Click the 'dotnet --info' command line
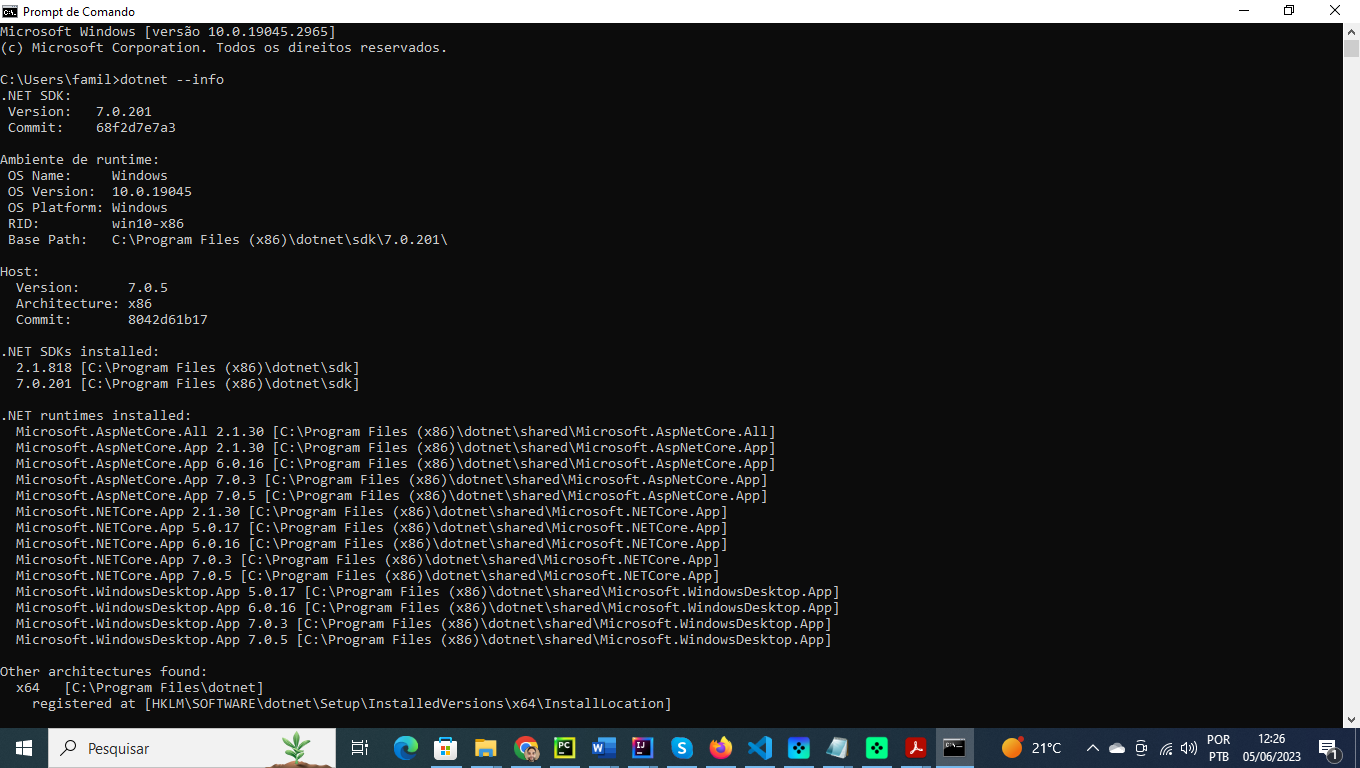The image size is (1360, 768). 112,79
